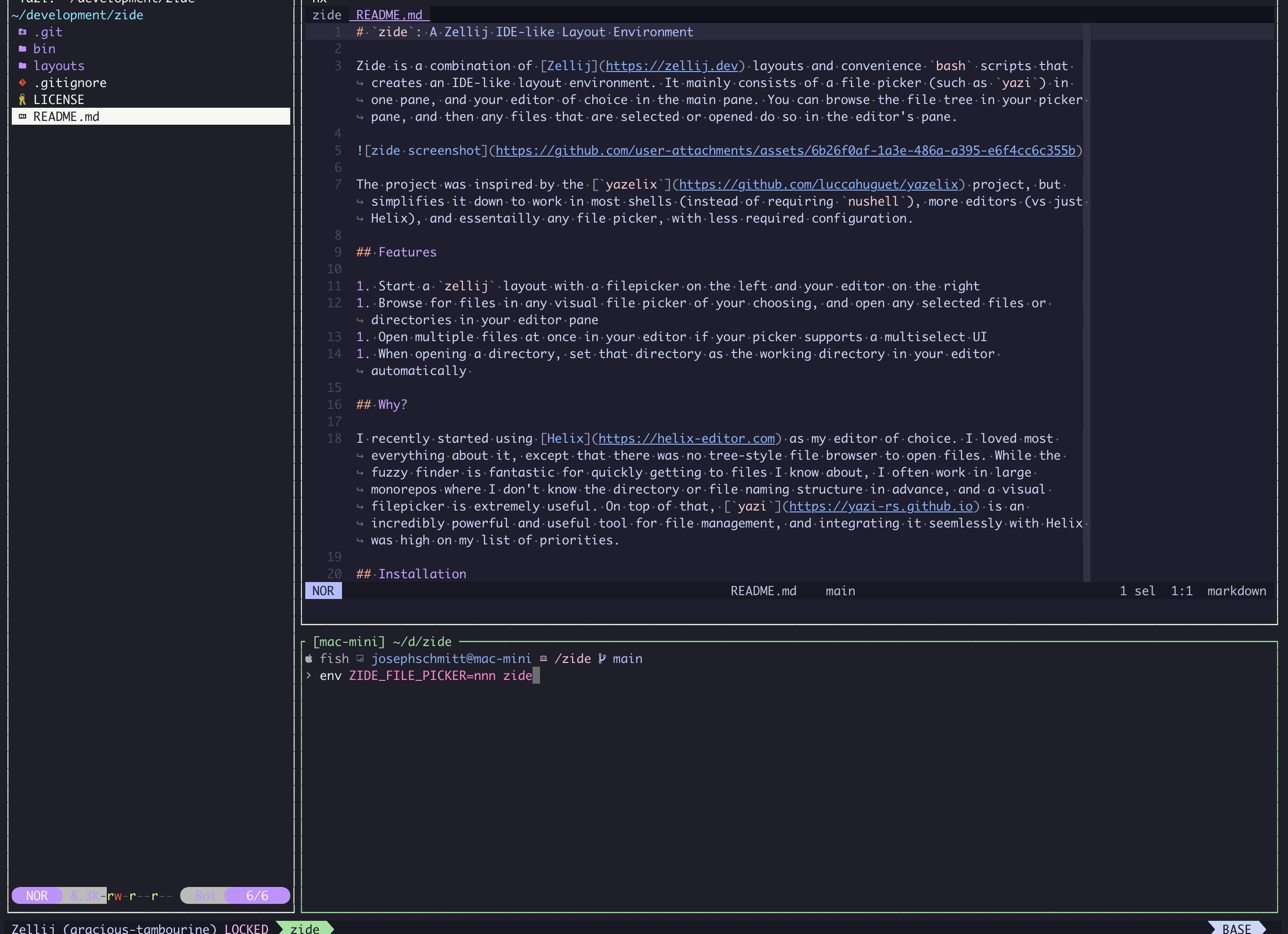This screenshot has width=1288, height=934.
Task: Click the red .gitignore git icon
Action: tap(22, 82)
